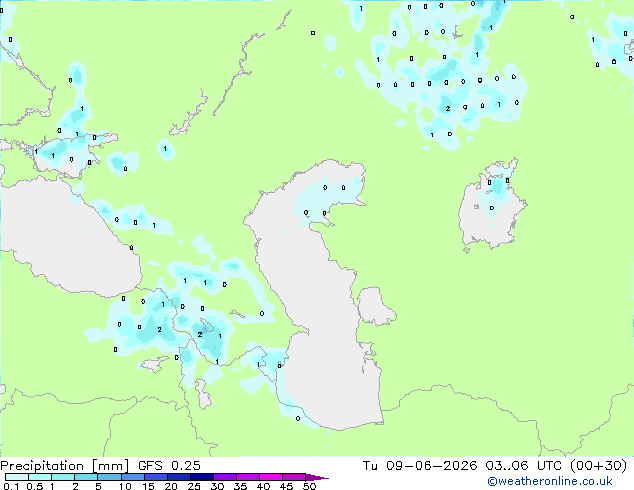
Task: Click the 'Precipitation [mm]' title text
Action: (x=65, y=466)
